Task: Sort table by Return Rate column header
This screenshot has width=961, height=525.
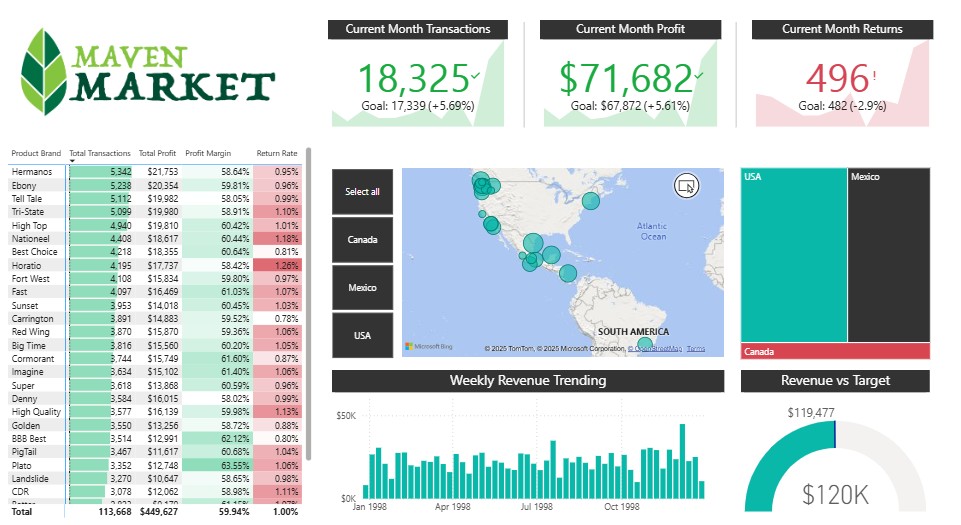Action: (276, 153)
